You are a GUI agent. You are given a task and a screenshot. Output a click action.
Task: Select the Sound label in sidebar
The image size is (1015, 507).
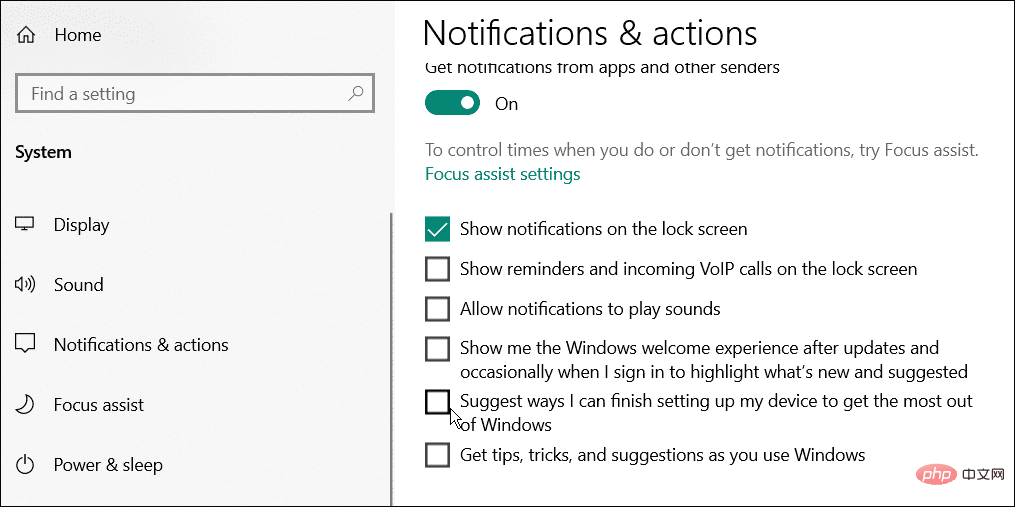(x=78, y=285)
